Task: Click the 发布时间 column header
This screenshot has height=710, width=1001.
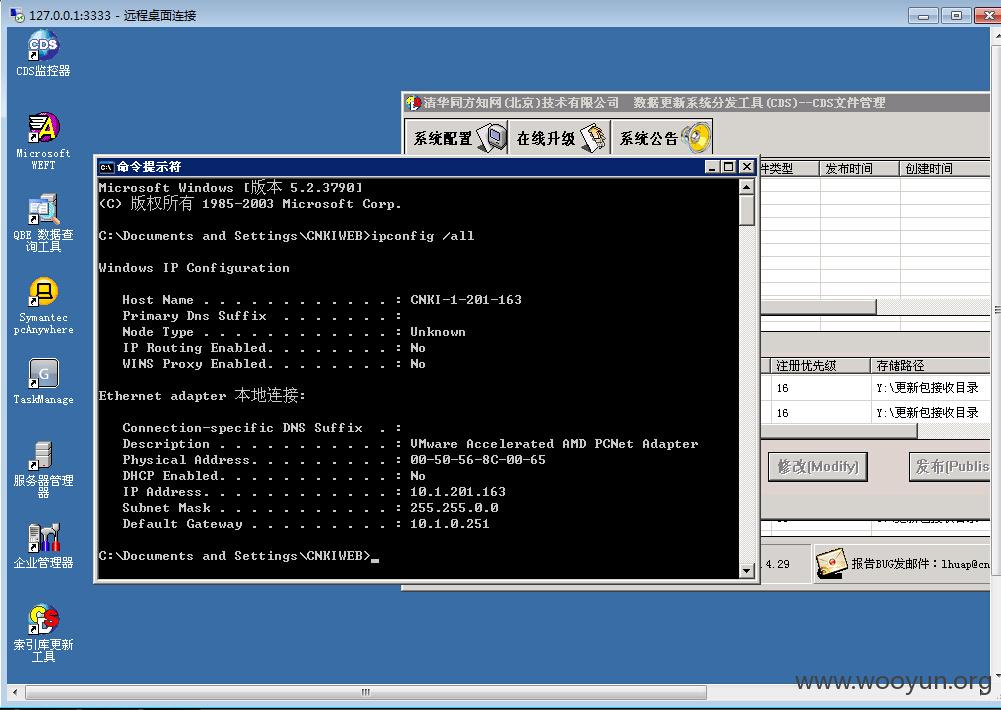Action: [x=860, y=169]
